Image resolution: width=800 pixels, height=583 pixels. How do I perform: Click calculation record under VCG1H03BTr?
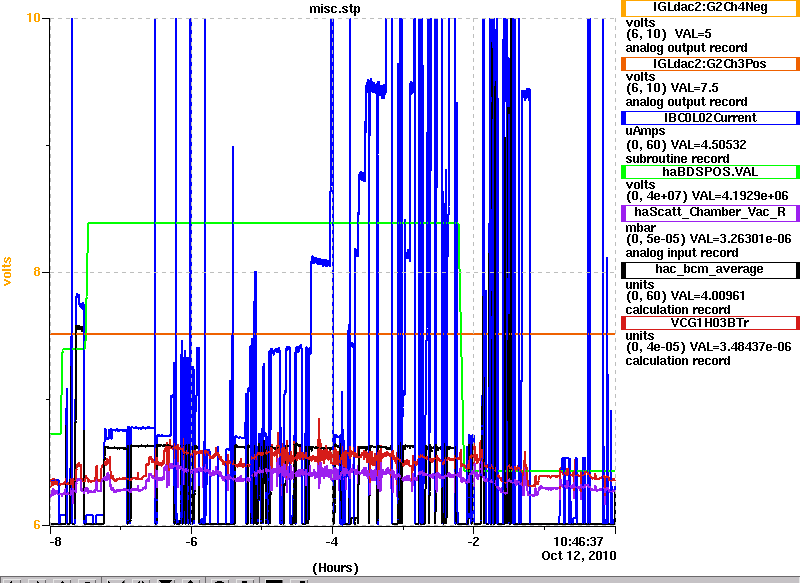point(678,361)
